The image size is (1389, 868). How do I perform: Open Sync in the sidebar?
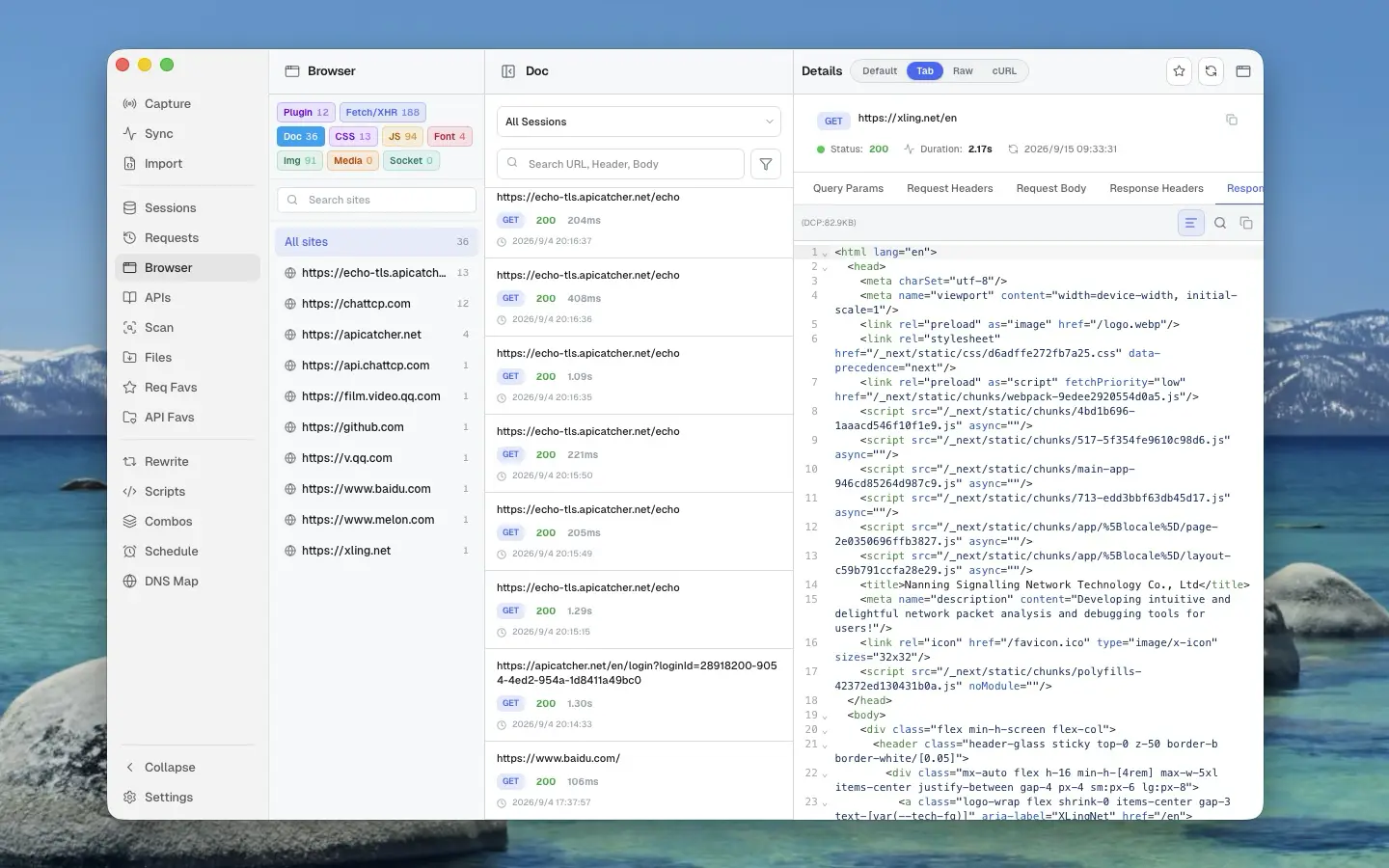[187, 134]
